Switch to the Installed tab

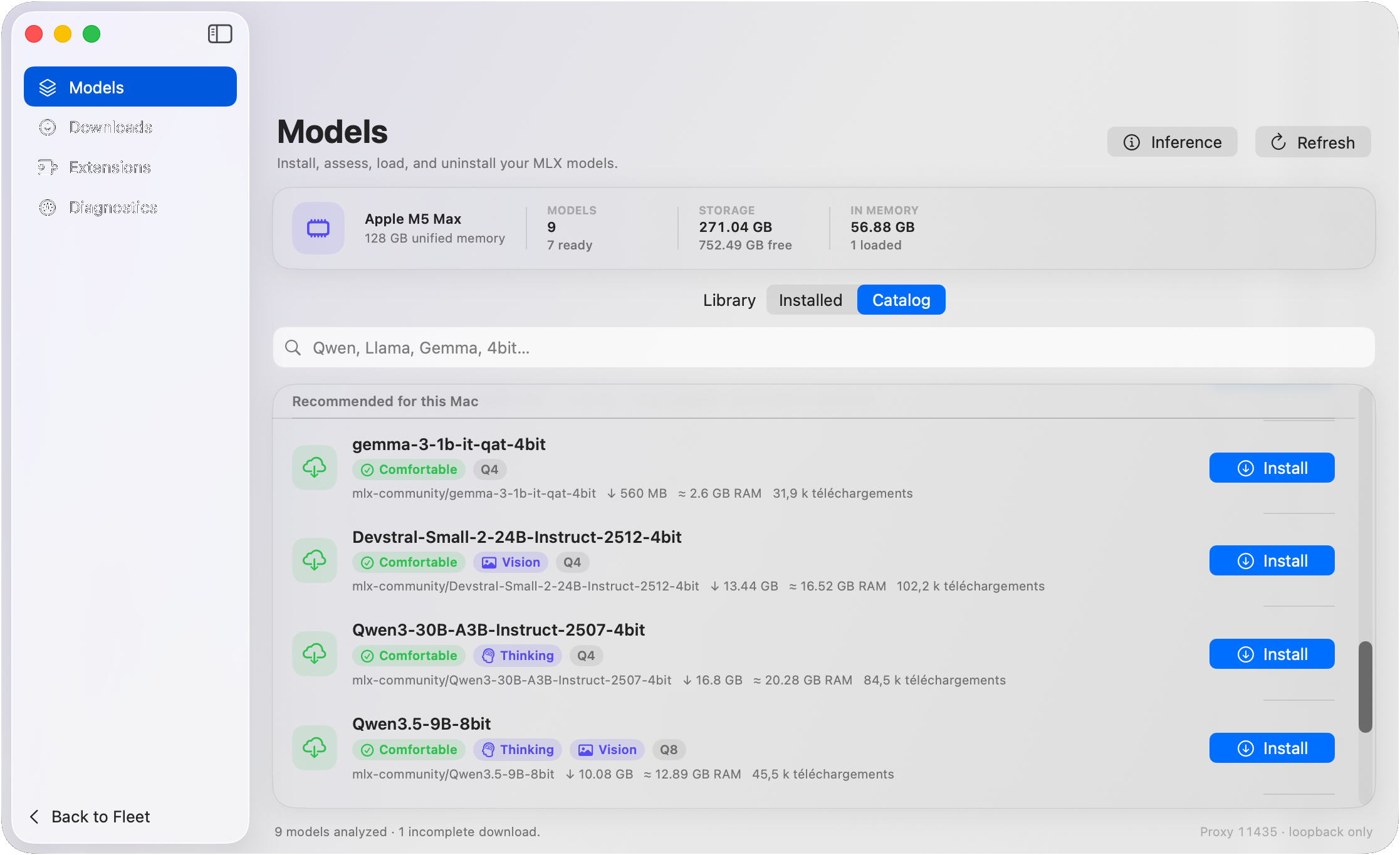(811, 300)
